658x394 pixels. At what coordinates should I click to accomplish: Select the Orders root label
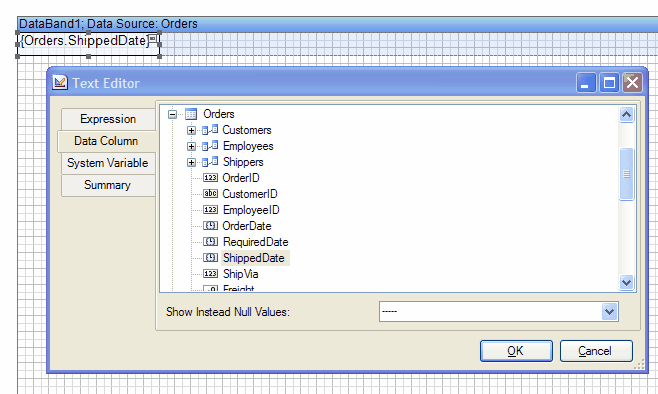coord(219,114)
